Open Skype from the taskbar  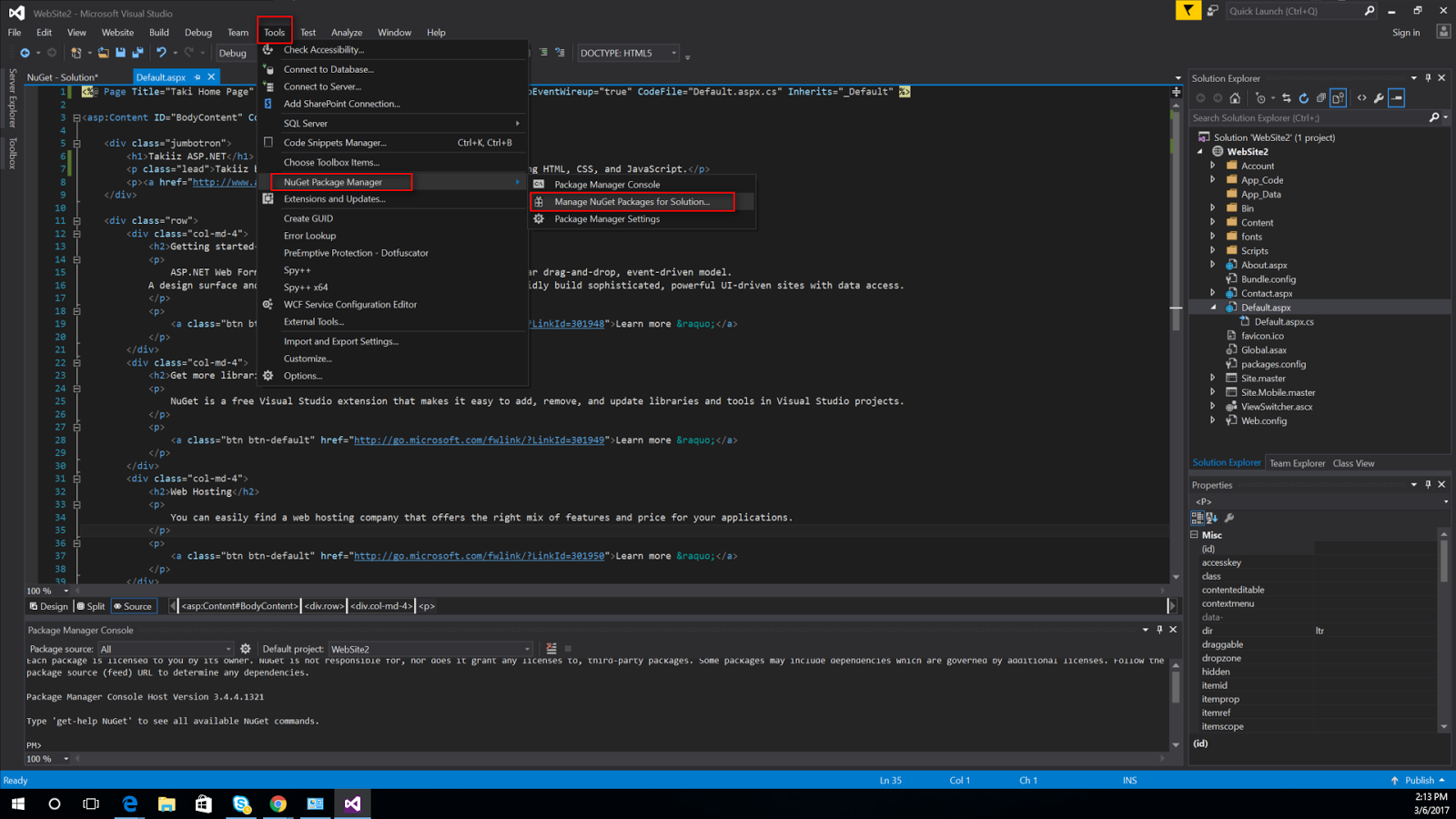tap(241, 804)
